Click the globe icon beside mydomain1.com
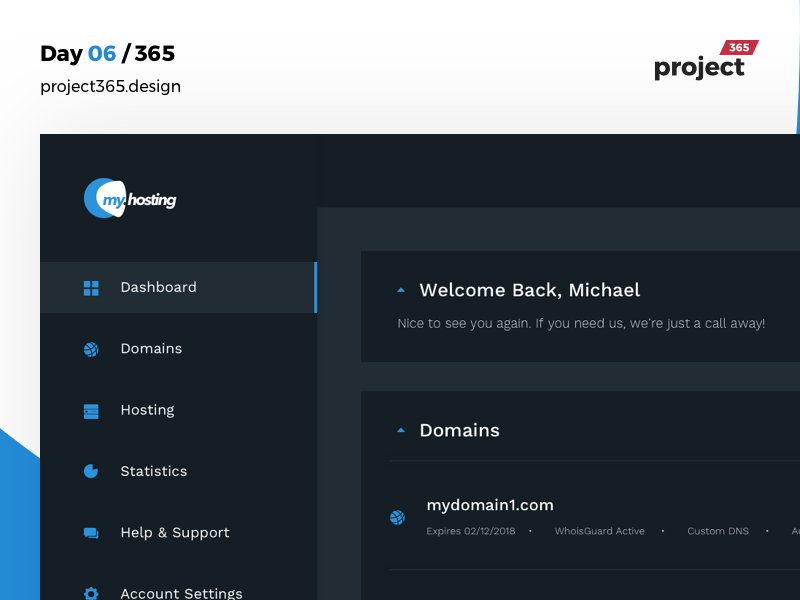Image resolution: width=800 pixels, height=600 pixels. click(397, 517)
